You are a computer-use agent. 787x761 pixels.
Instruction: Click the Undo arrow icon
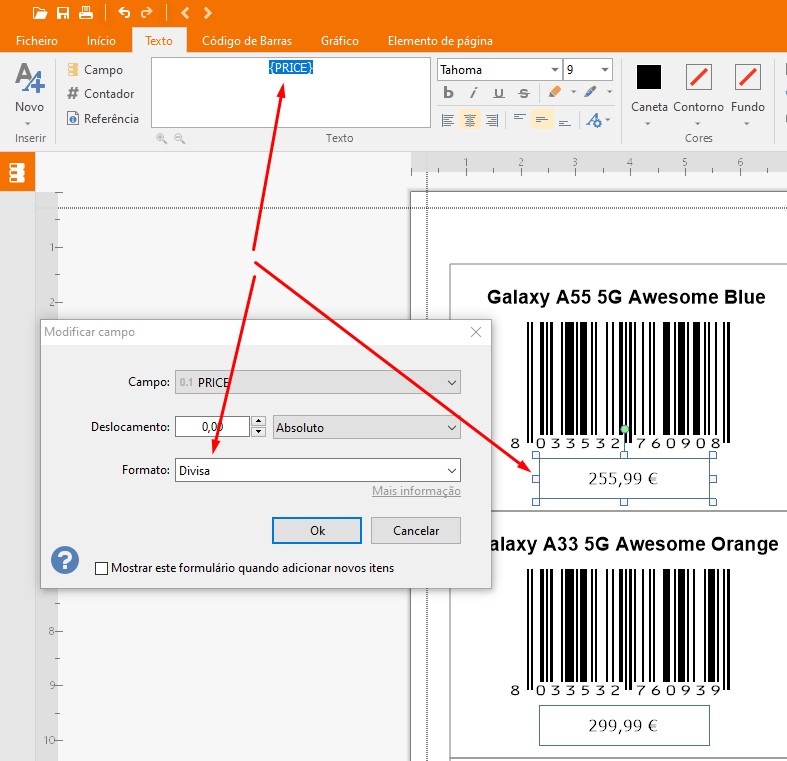pyautogui.click(x=124, y=13)
